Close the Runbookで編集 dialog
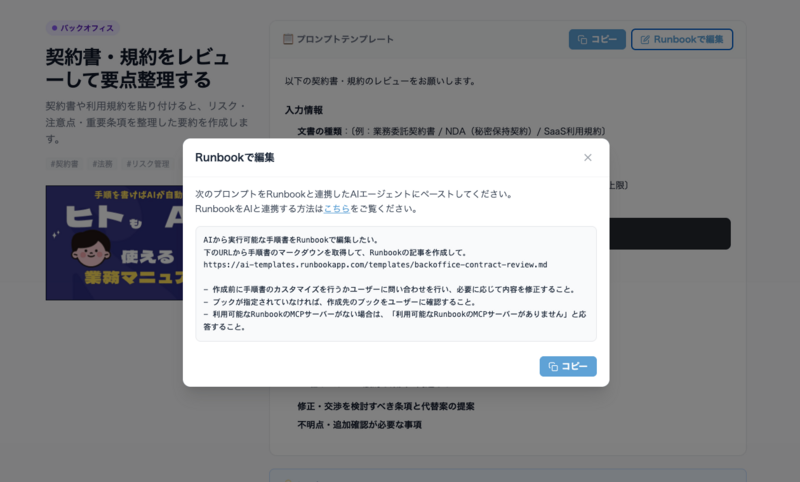This screenshot has height=482, width=800. (587, 158)
